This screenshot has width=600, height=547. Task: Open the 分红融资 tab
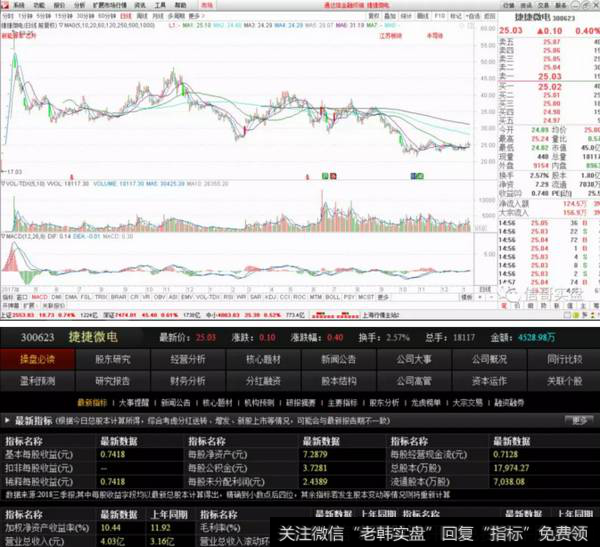coord(263,381)
